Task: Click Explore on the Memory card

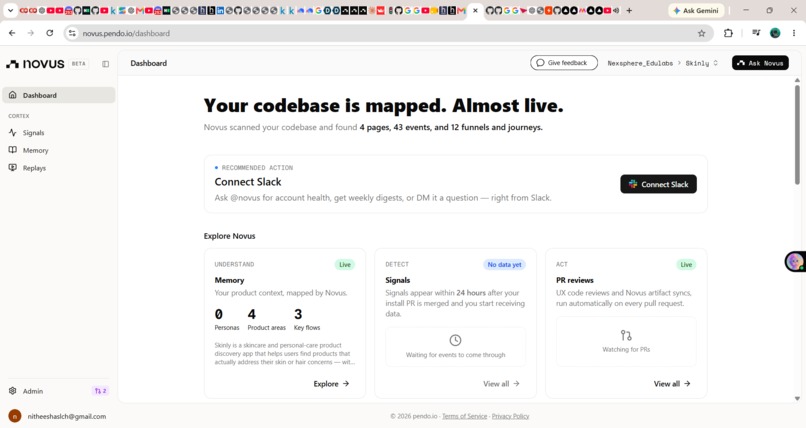Action: click(331, 383)
